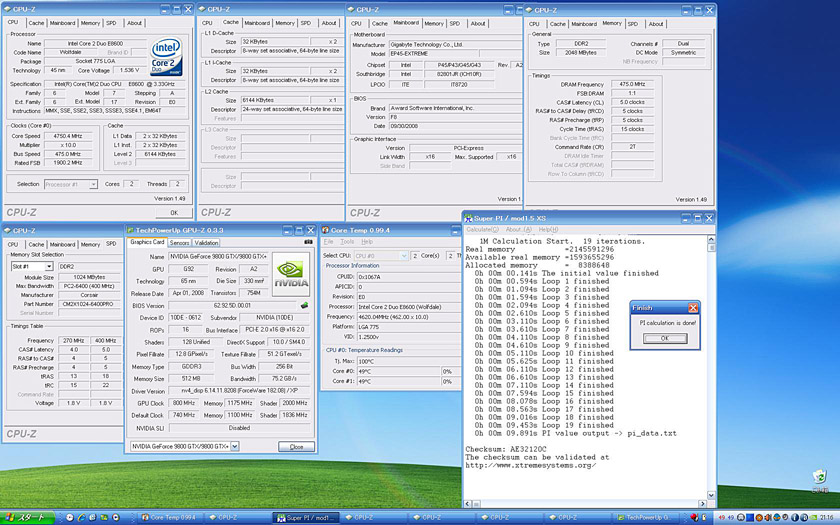Click GPU-Z camera screenshot icon
The image size is (840, 525).
(308, 242)
